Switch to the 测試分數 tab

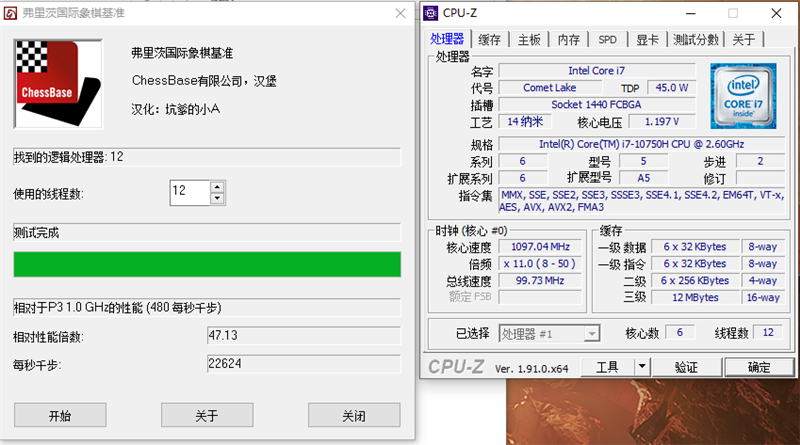click(696, 39)
